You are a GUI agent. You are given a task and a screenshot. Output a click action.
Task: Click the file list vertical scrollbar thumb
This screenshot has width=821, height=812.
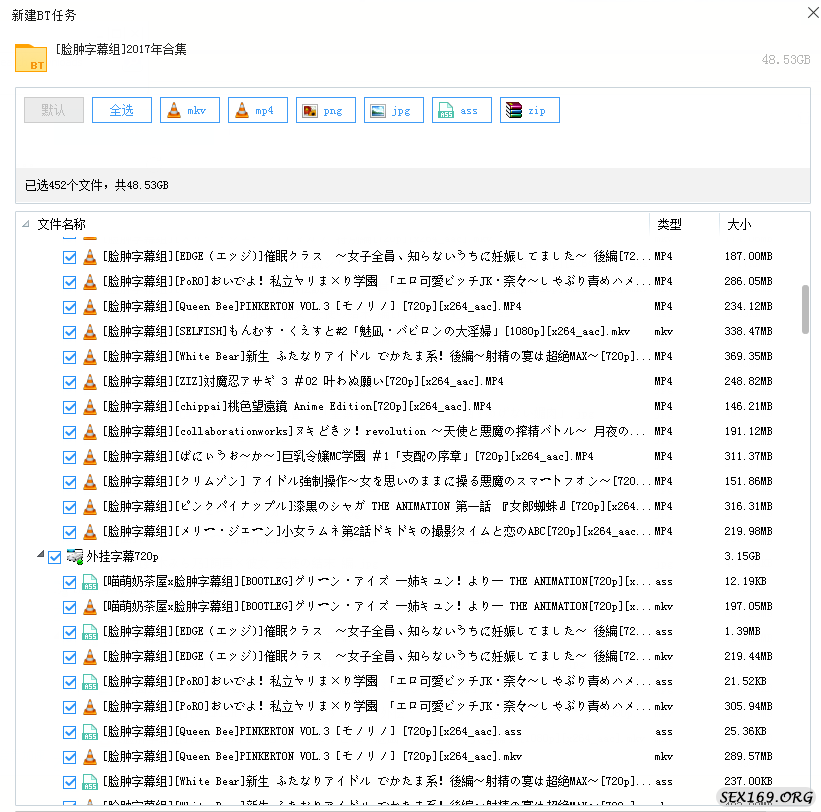[x=805, y=308]
